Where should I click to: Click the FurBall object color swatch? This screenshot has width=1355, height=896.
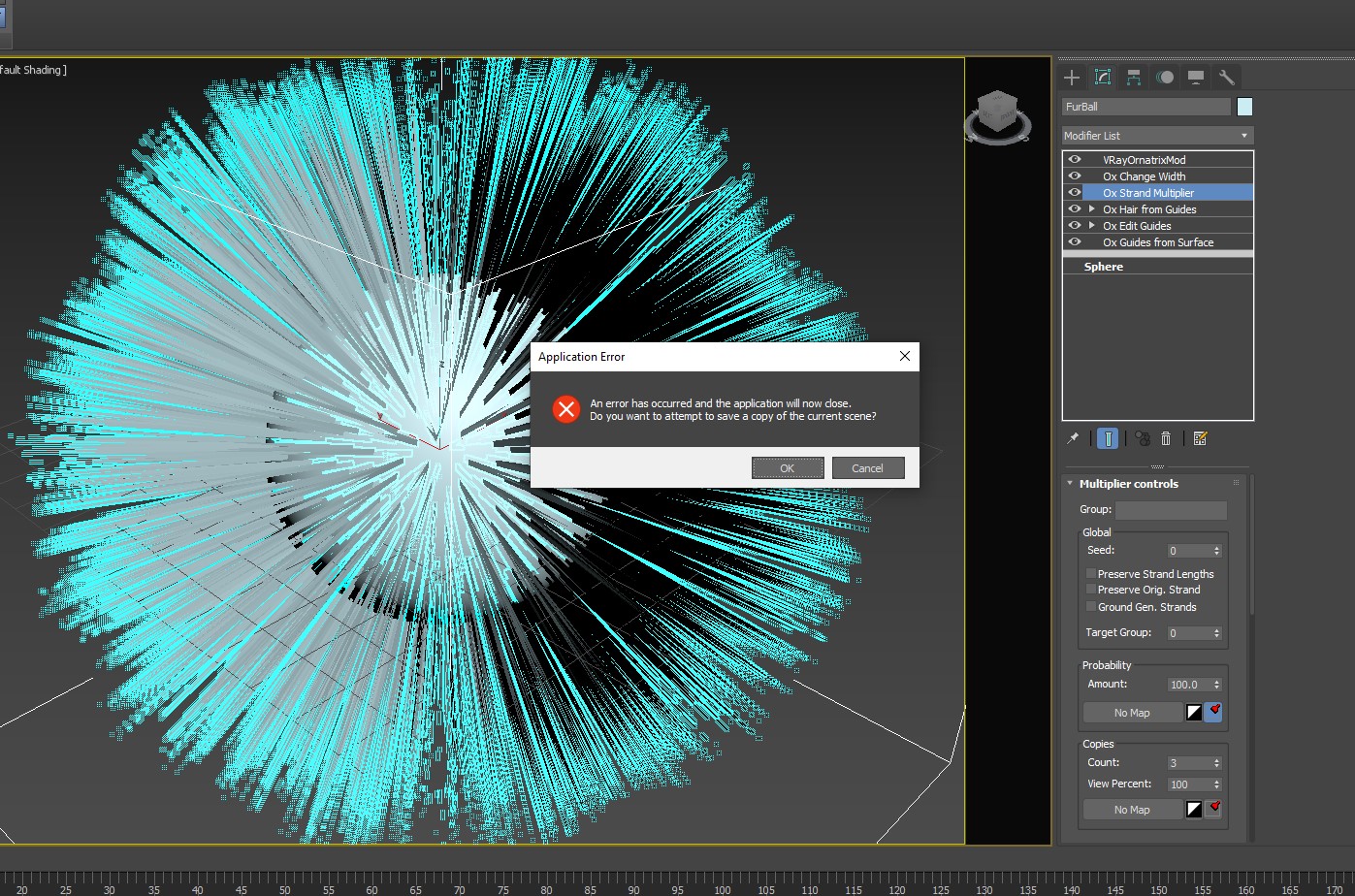[1244, 107]
